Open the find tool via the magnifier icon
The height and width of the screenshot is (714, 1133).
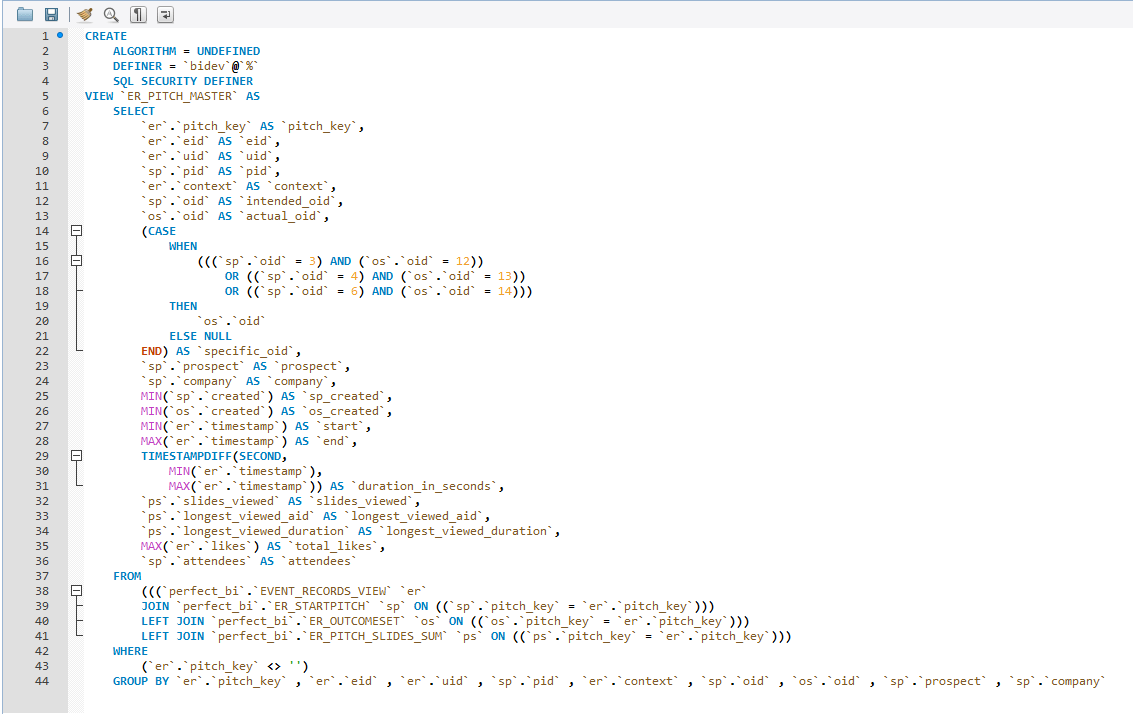pyautogui.click(x=110, y=14)
